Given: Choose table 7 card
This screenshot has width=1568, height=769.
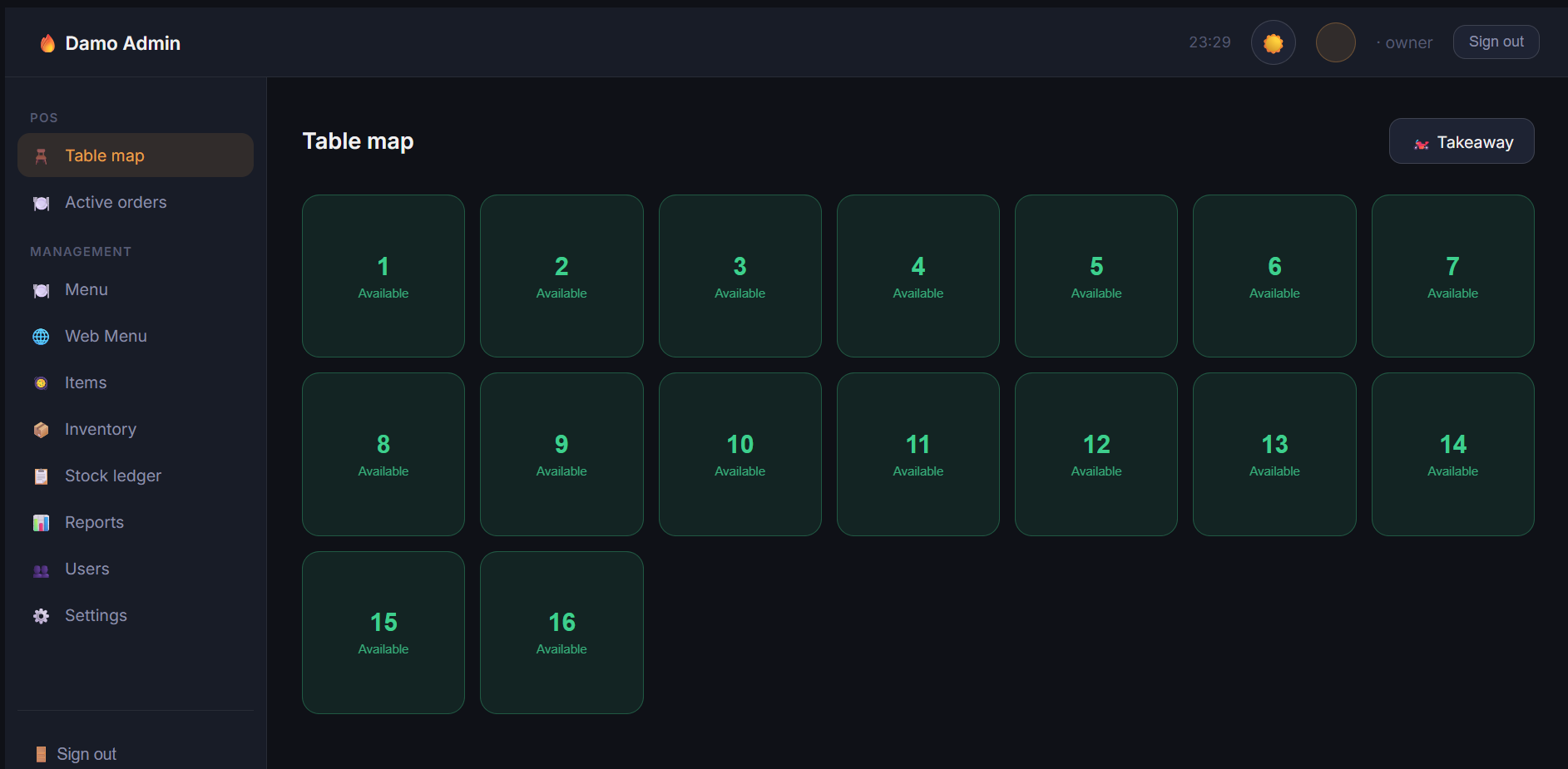Looking at the screenshot, I should (1453, 276).
